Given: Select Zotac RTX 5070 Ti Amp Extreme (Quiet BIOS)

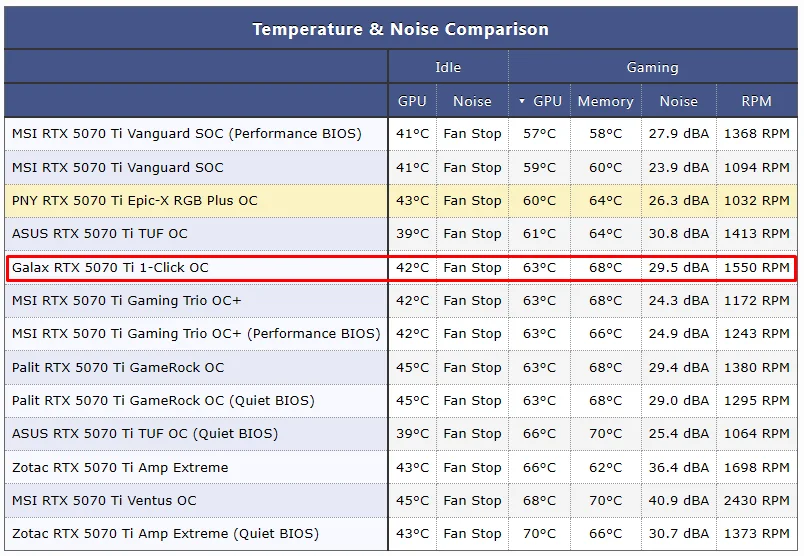Looking at the screenshot, I should (165, 534).
